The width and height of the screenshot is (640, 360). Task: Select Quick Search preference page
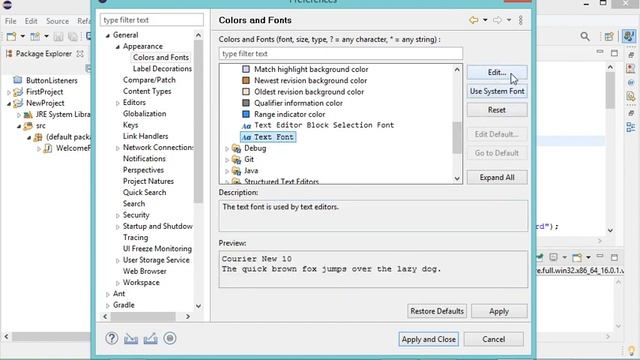coord(144,192)
